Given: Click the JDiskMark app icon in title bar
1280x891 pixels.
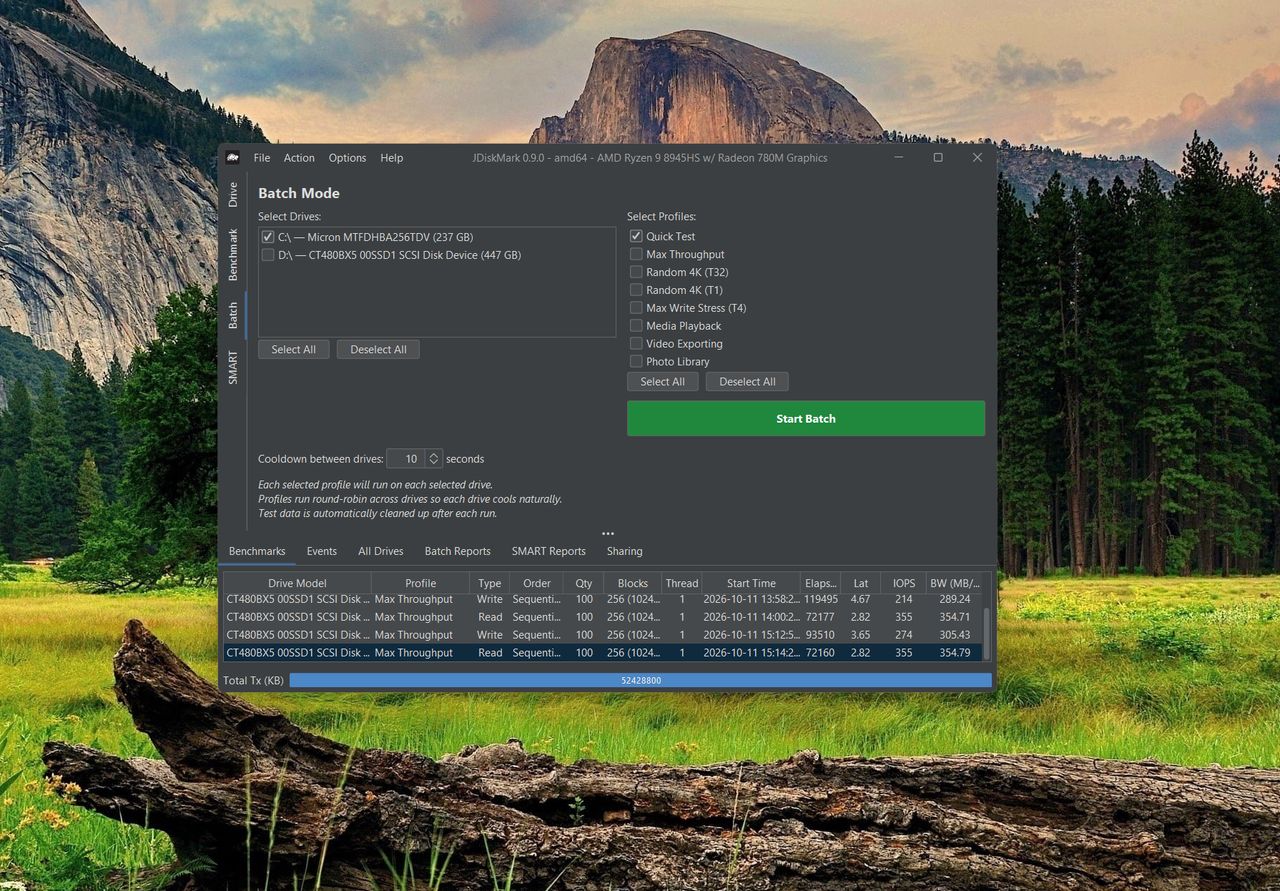Looking at the screenshot, I should coord(232,157).
